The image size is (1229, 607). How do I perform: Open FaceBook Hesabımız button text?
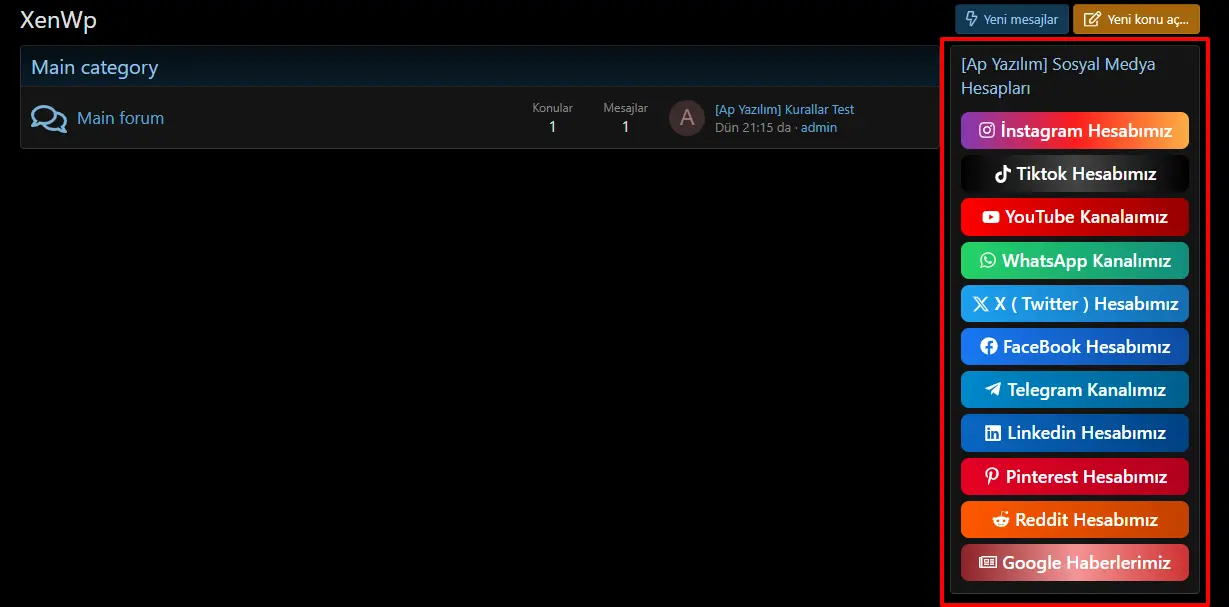pyautogui.click(x=1087, y=347)
